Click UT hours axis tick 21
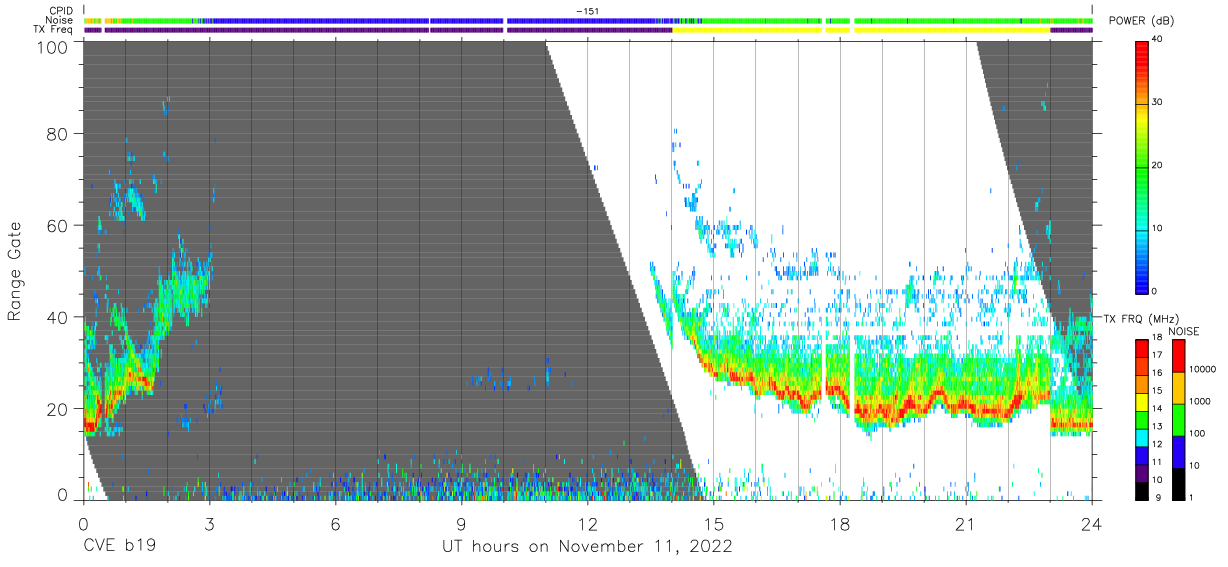The height and width of the screenshot is (567, 1228). click(x=966, y=523)
